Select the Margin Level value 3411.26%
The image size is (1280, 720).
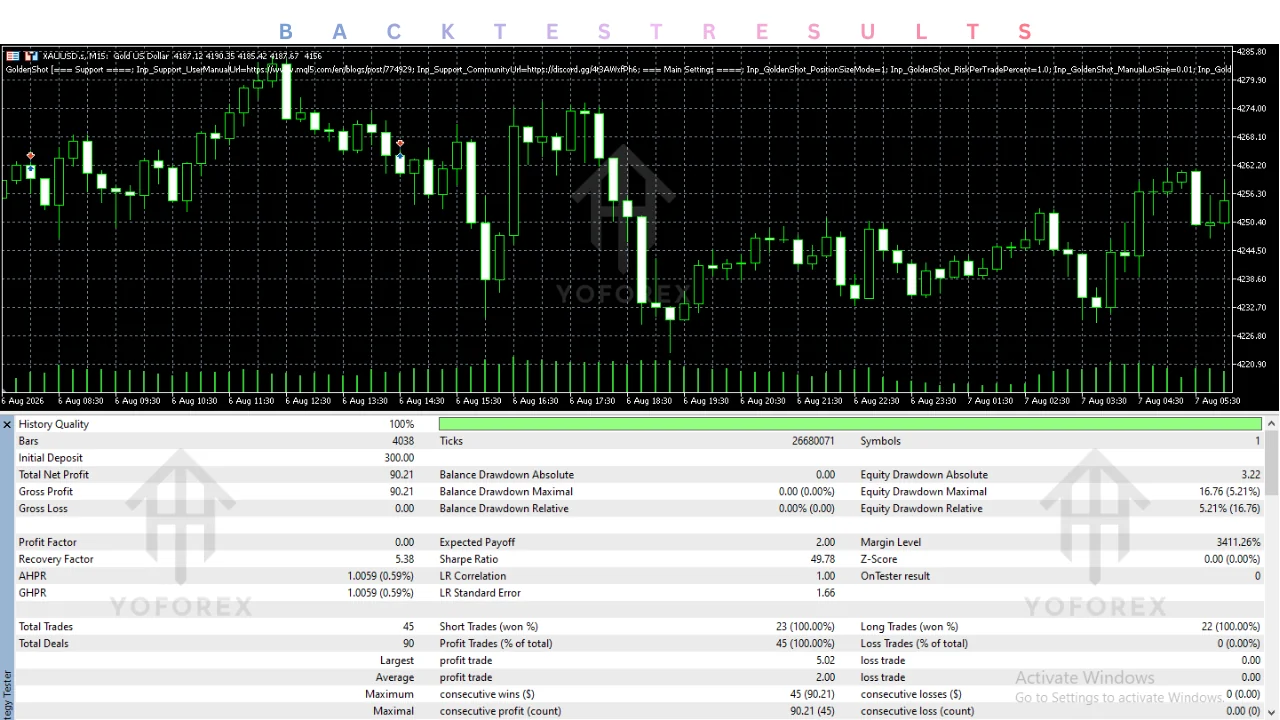1239,542
